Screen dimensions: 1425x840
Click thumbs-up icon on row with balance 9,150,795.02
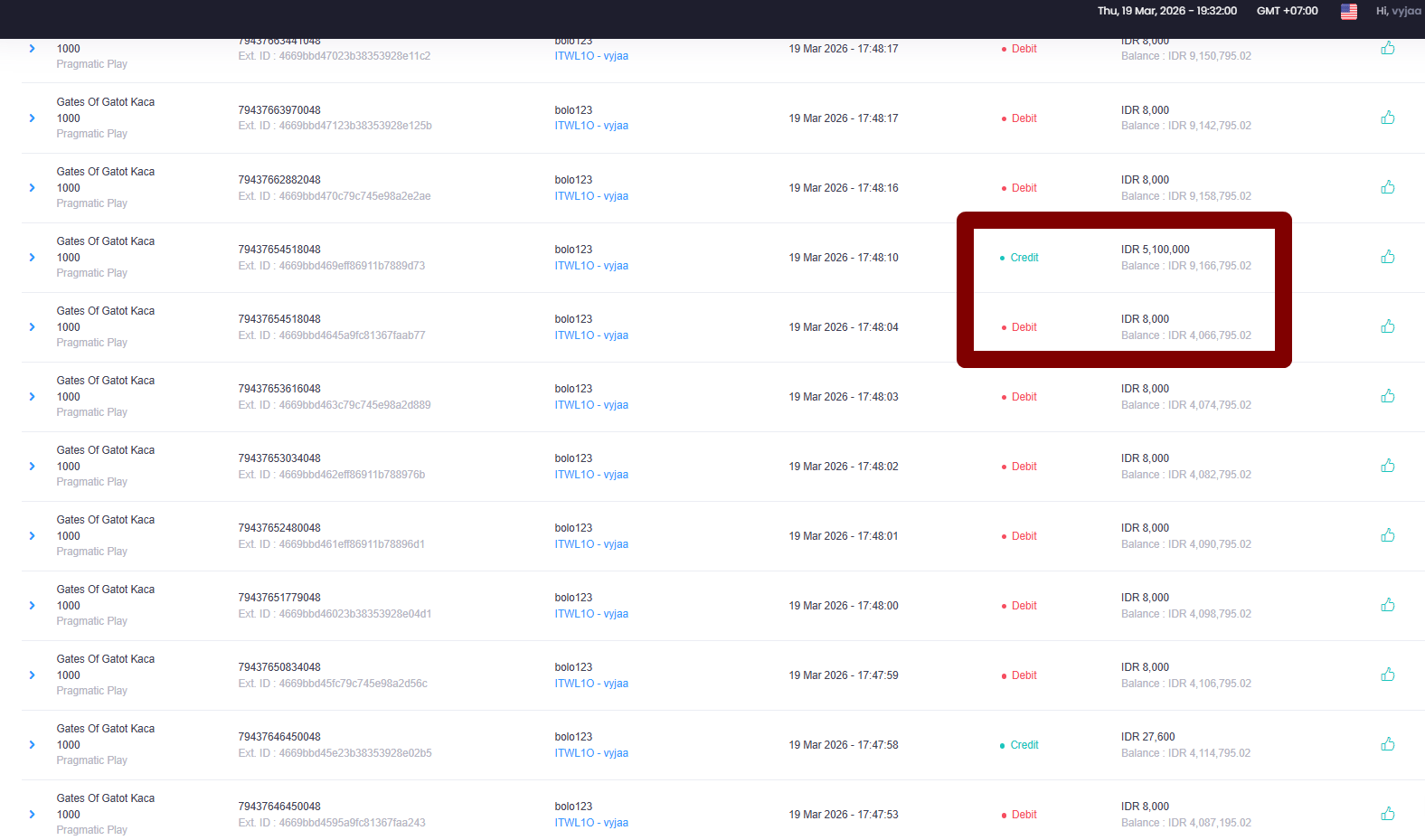pyautogui.click(x=1388, y=48)
